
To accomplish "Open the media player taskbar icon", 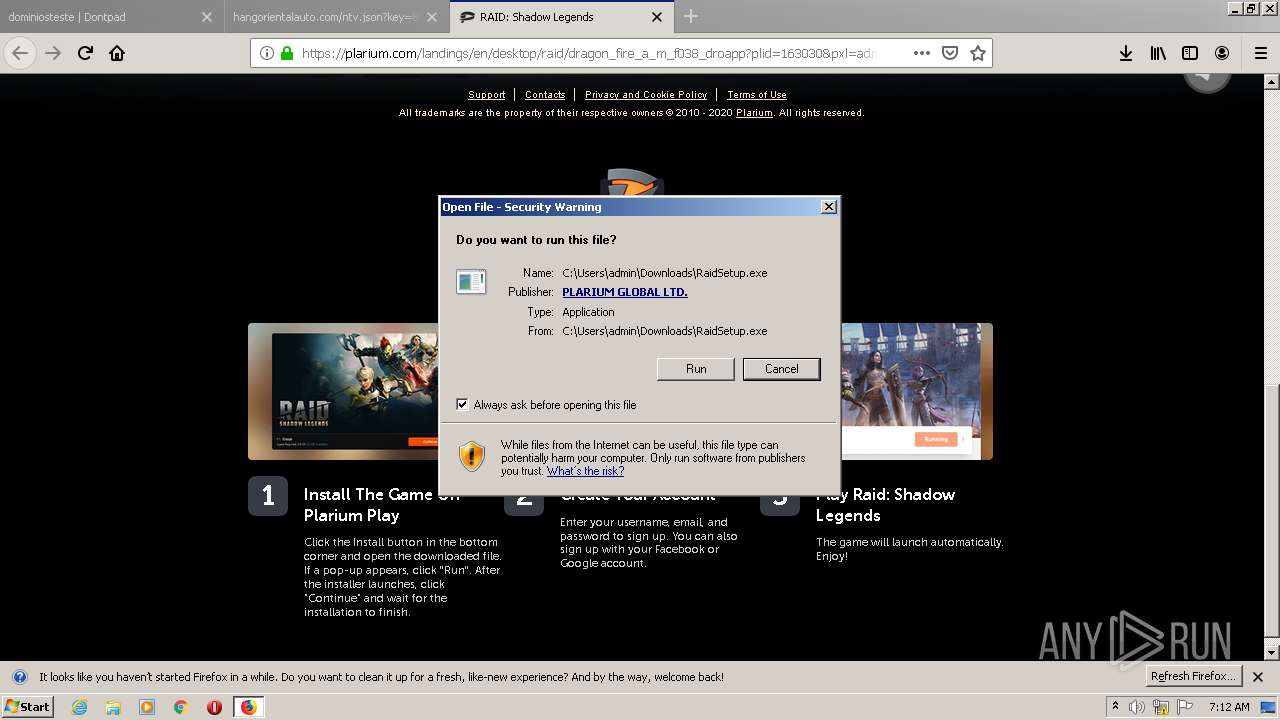I will [147, 707].
